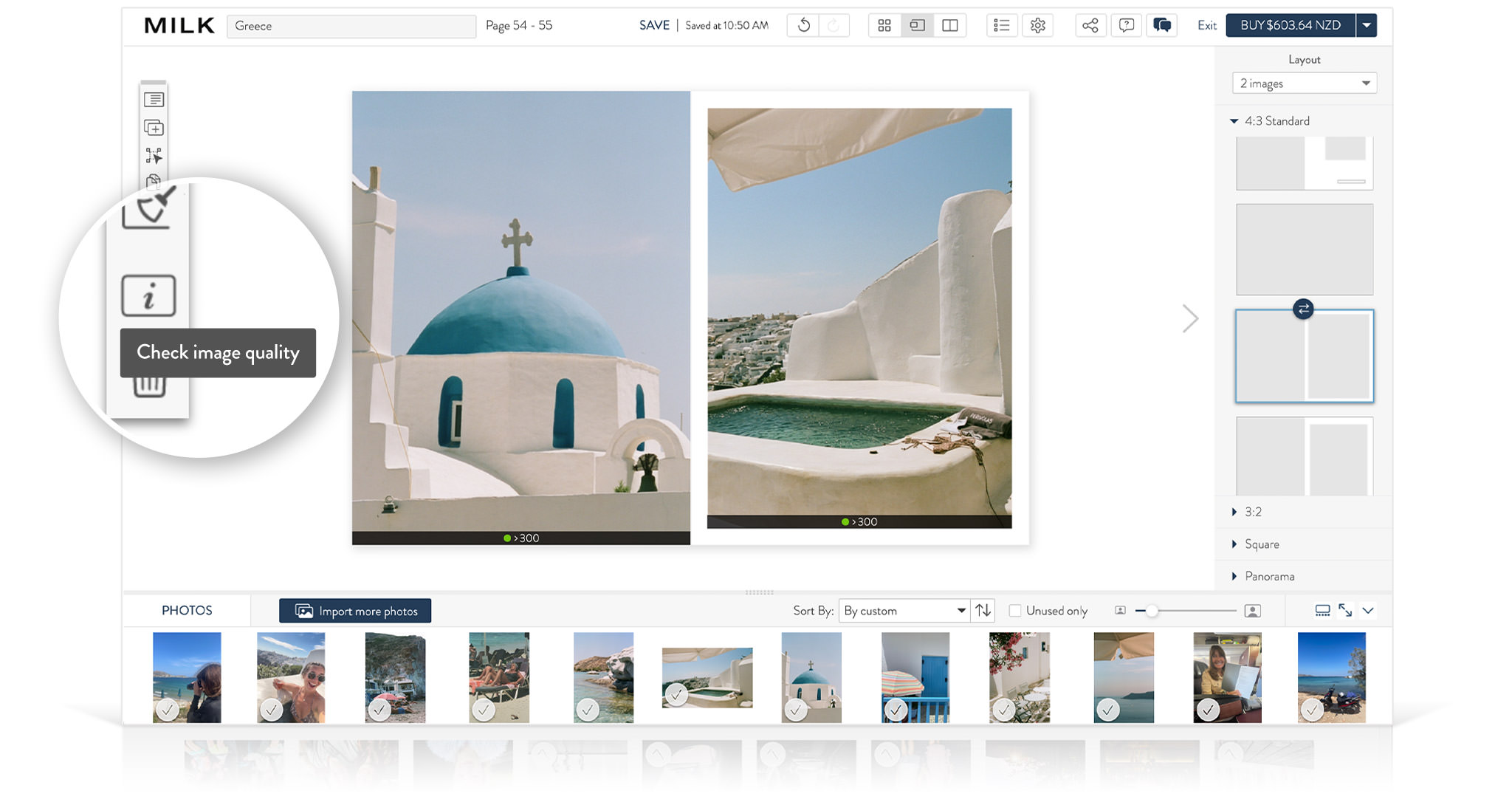Screen dimensions: 1512x805
Task: Expand the Square layout category
Action: [1261, 544]
